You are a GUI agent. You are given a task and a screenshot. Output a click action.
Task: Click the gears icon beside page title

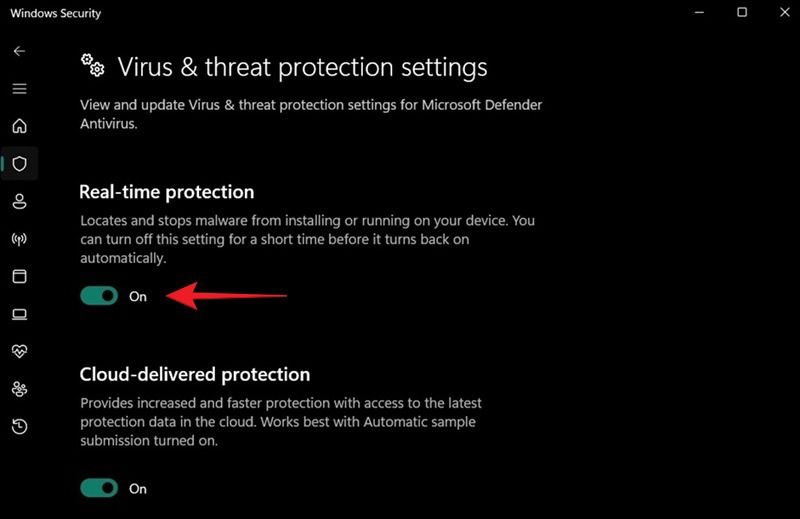(93, 65)
